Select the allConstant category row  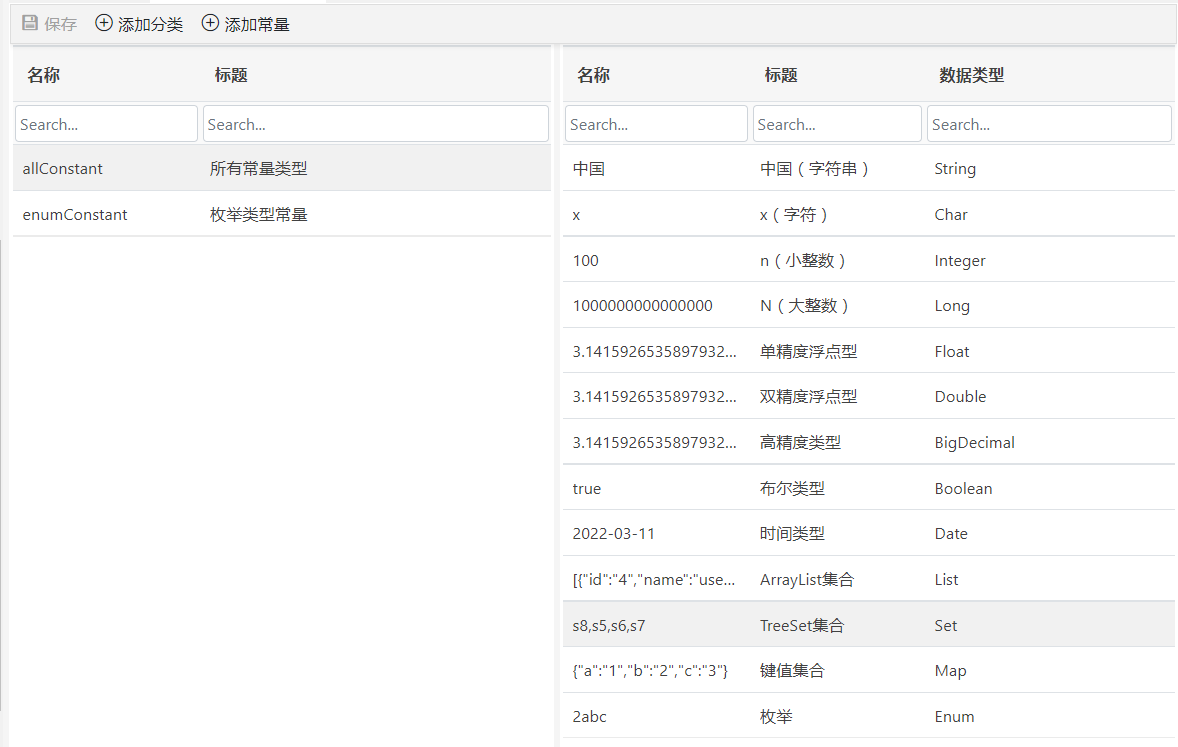tap(281, 169)
